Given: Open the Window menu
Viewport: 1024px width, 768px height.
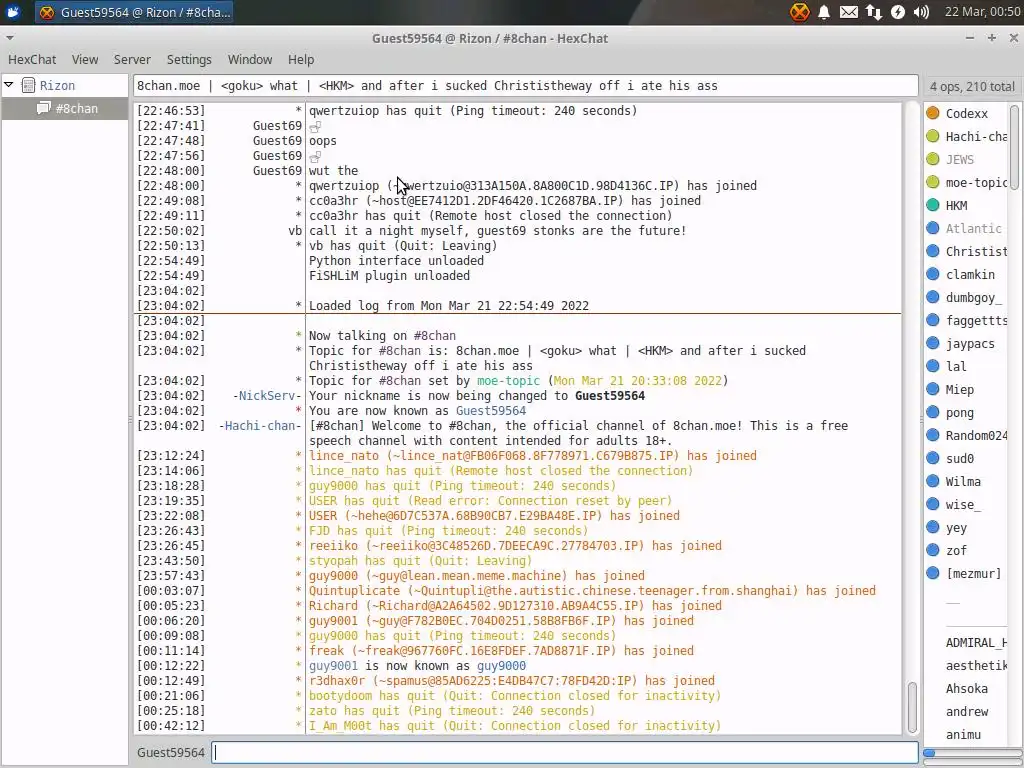Looking at the screenshot, I should [249, 59].
